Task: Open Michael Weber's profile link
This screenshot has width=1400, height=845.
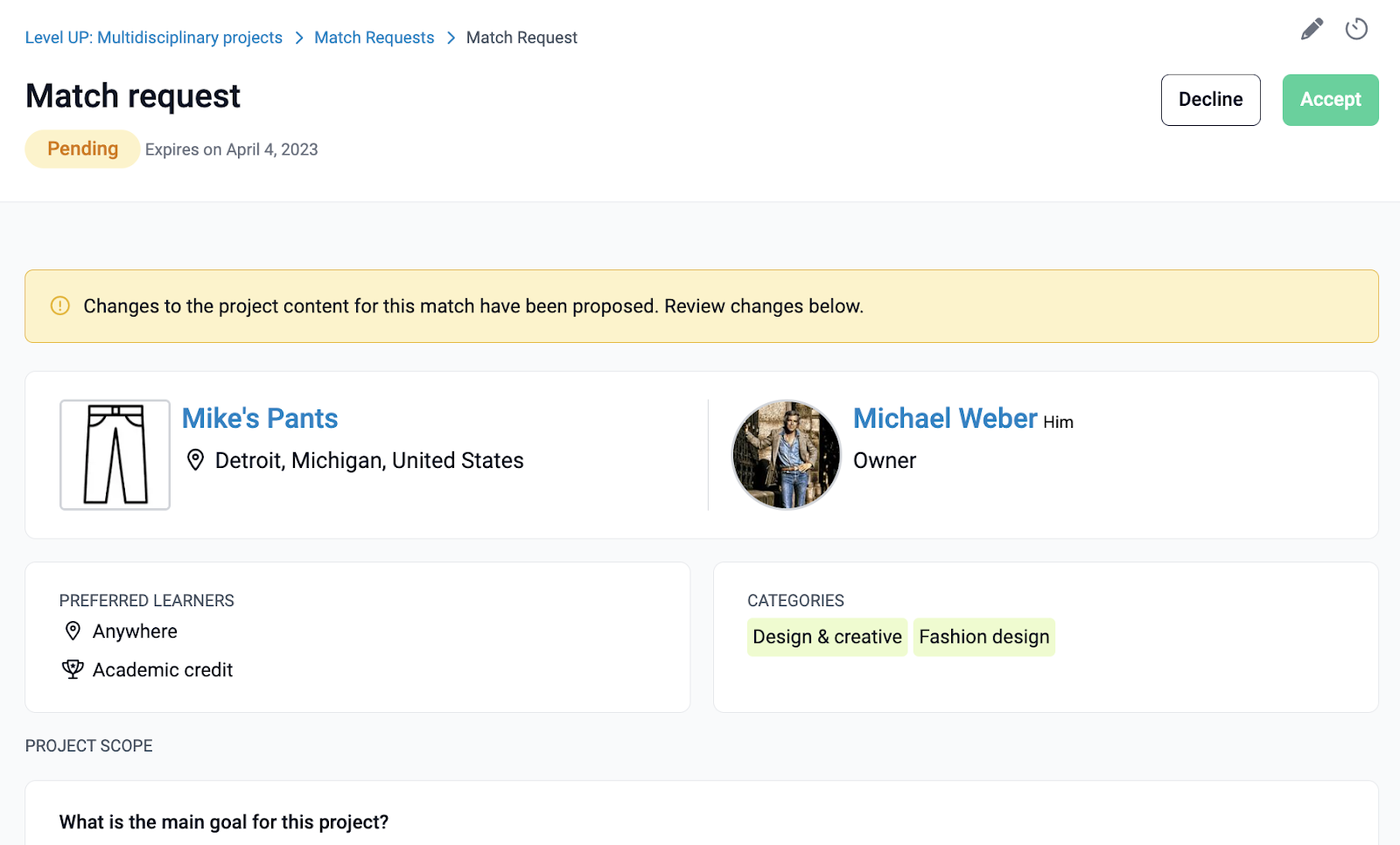Action: [x=945, y=418]
